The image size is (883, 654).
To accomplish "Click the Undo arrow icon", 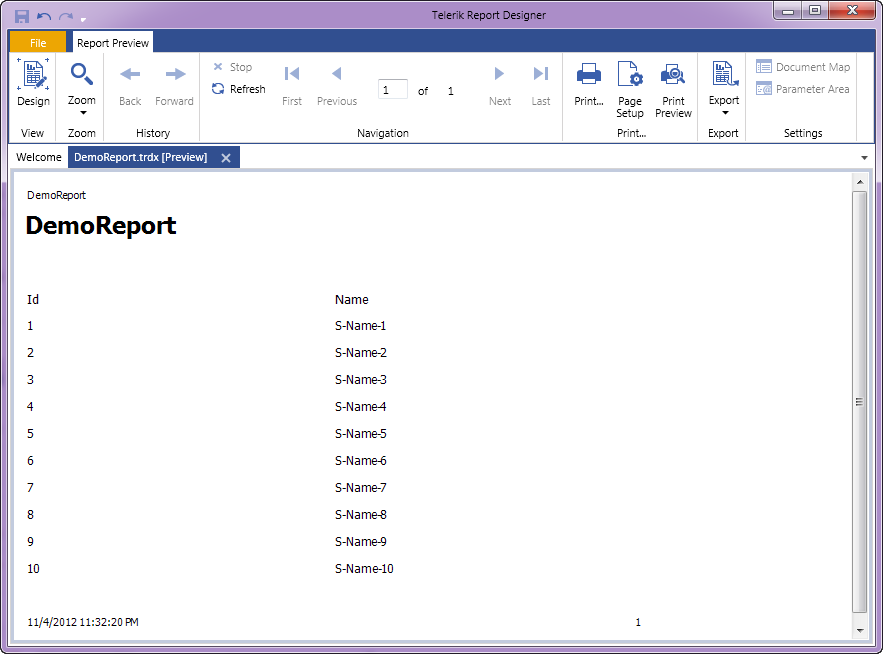I will click(44, 17).
